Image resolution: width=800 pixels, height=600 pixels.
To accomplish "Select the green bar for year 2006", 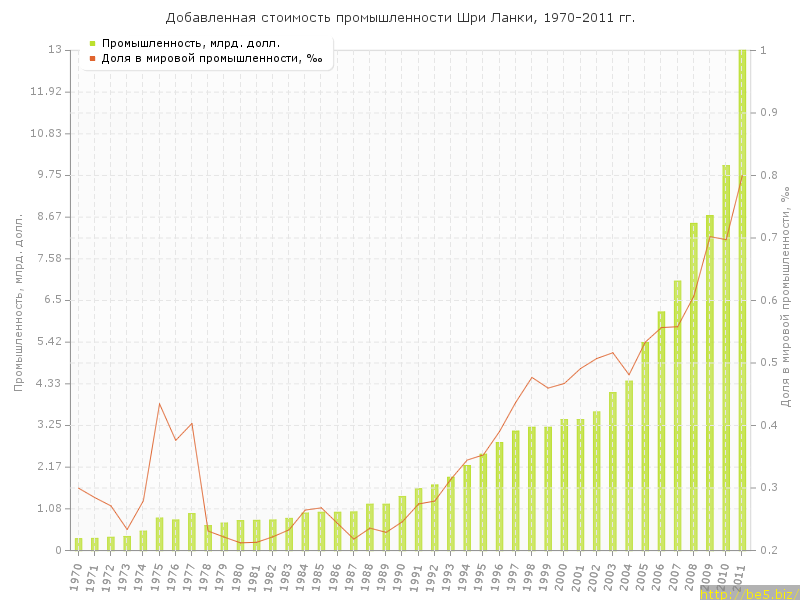I will (661, 430).
